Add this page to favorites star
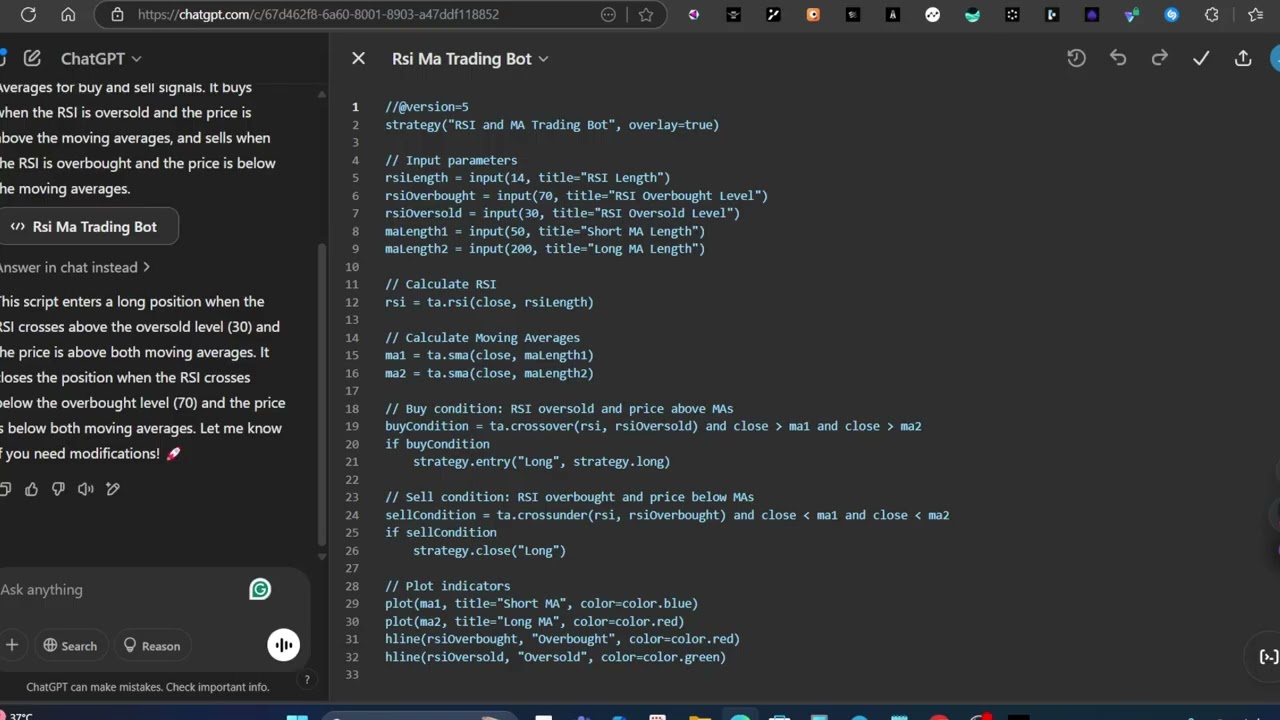This screenshot has width=1280, height=720. [x=646, y=14]
